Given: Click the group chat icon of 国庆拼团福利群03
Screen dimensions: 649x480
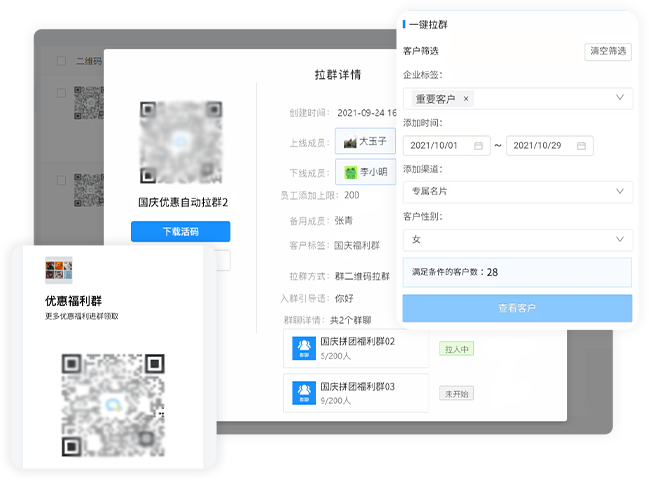Looking at the screenshot, I should (x=304, y=393).
